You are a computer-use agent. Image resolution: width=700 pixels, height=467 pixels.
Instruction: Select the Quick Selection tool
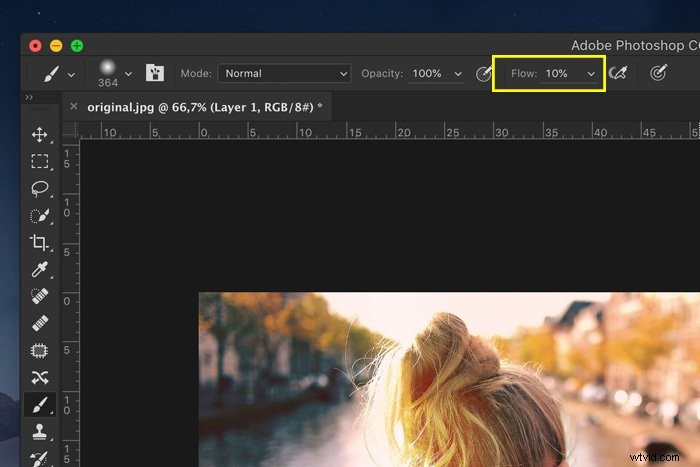[40, 216]
